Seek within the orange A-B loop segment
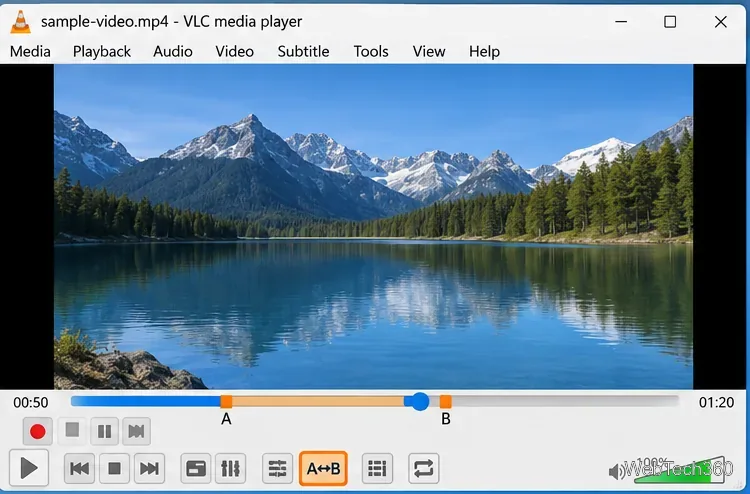Viewport: 750px width, 494px height. tap(318, 401)
